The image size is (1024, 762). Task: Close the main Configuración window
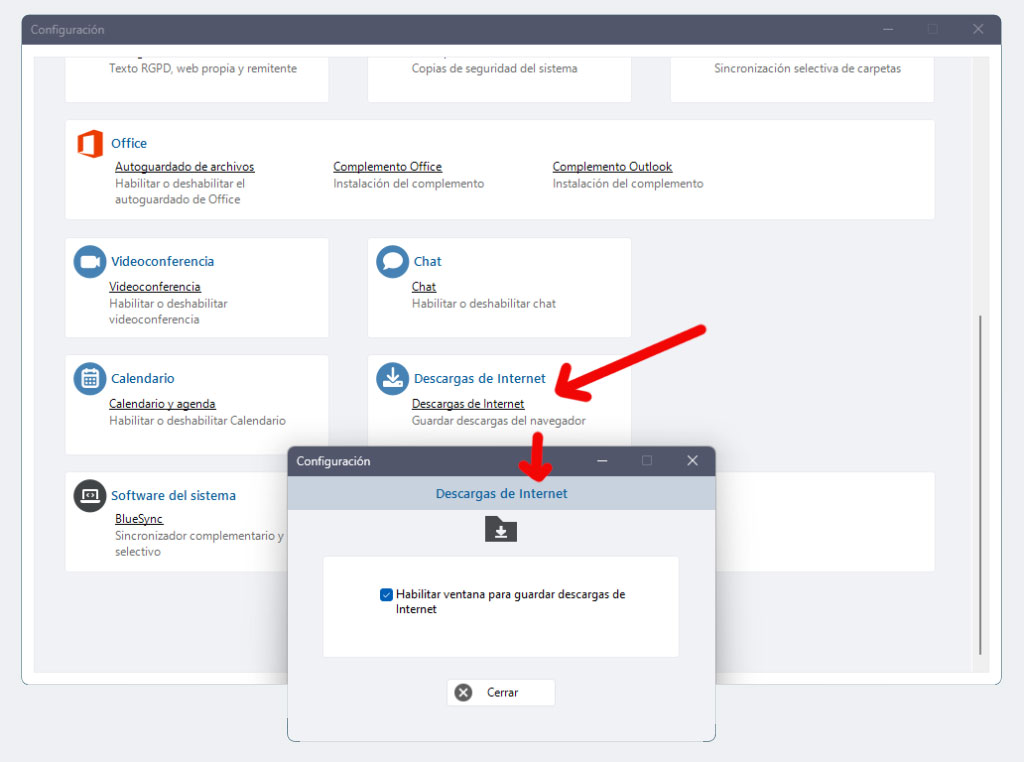point(978,29)
